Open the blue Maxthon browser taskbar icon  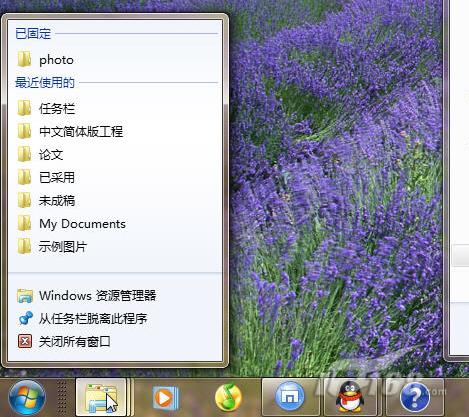pos(290,397)
